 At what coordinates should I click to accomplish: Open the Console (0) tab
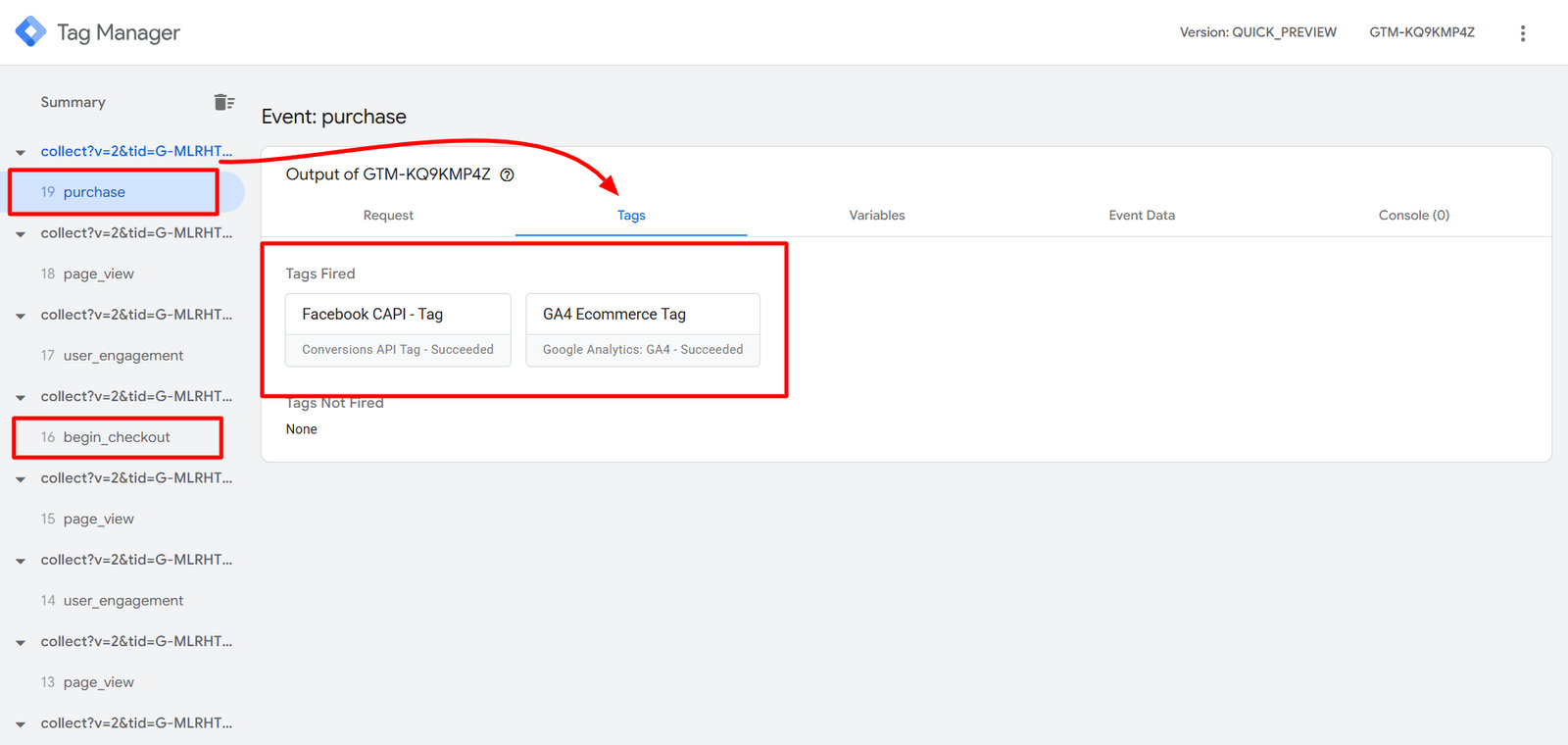point(1413,216)
